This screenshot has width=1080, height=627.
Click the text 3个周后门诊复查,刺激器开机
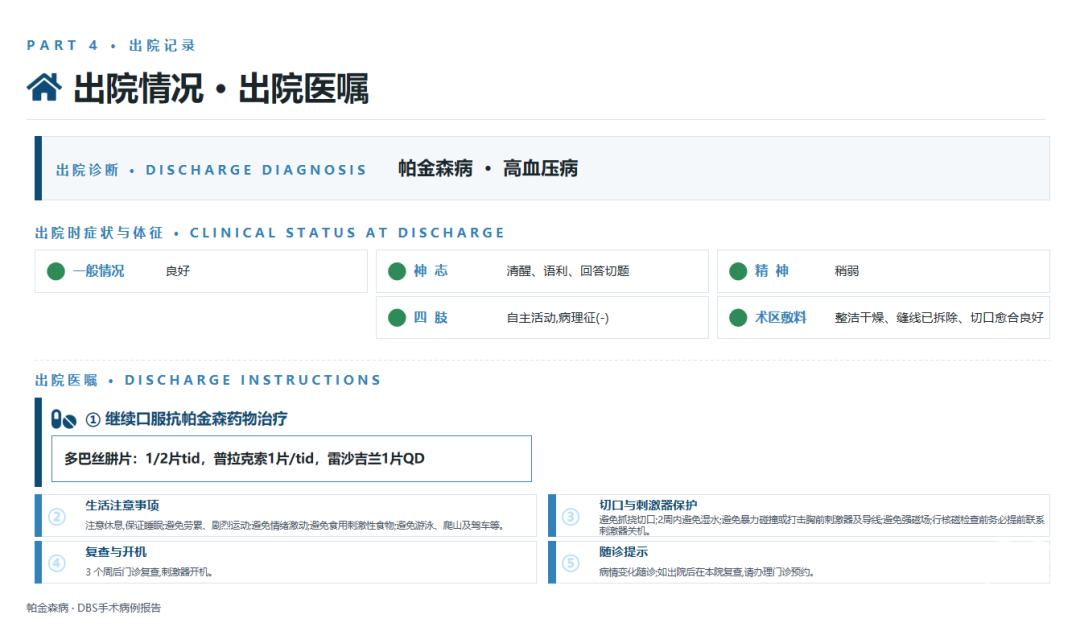pos(149,572)
